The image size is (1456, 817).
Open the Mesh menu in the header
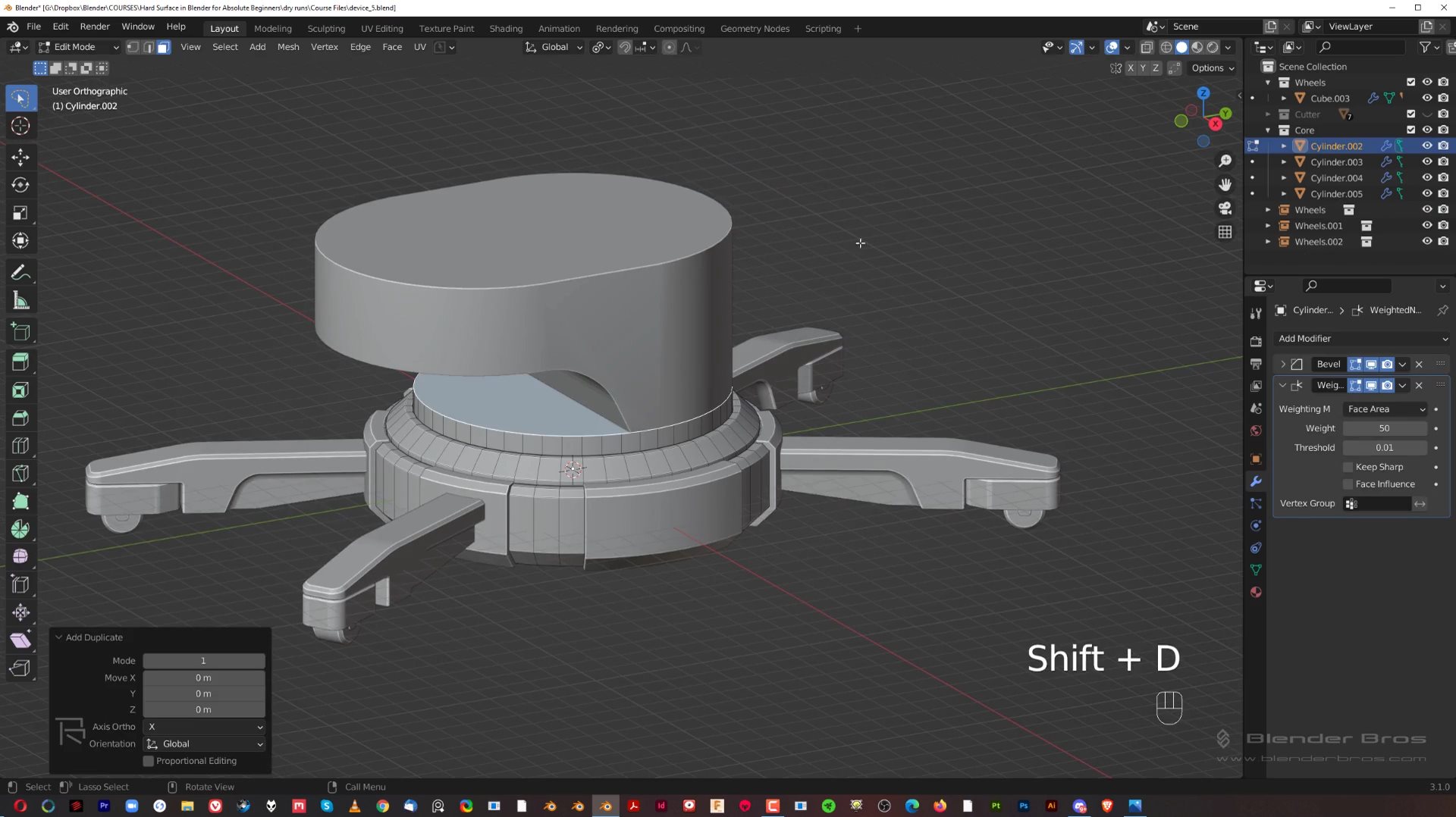pyautogui.click(x=288, y=47)
